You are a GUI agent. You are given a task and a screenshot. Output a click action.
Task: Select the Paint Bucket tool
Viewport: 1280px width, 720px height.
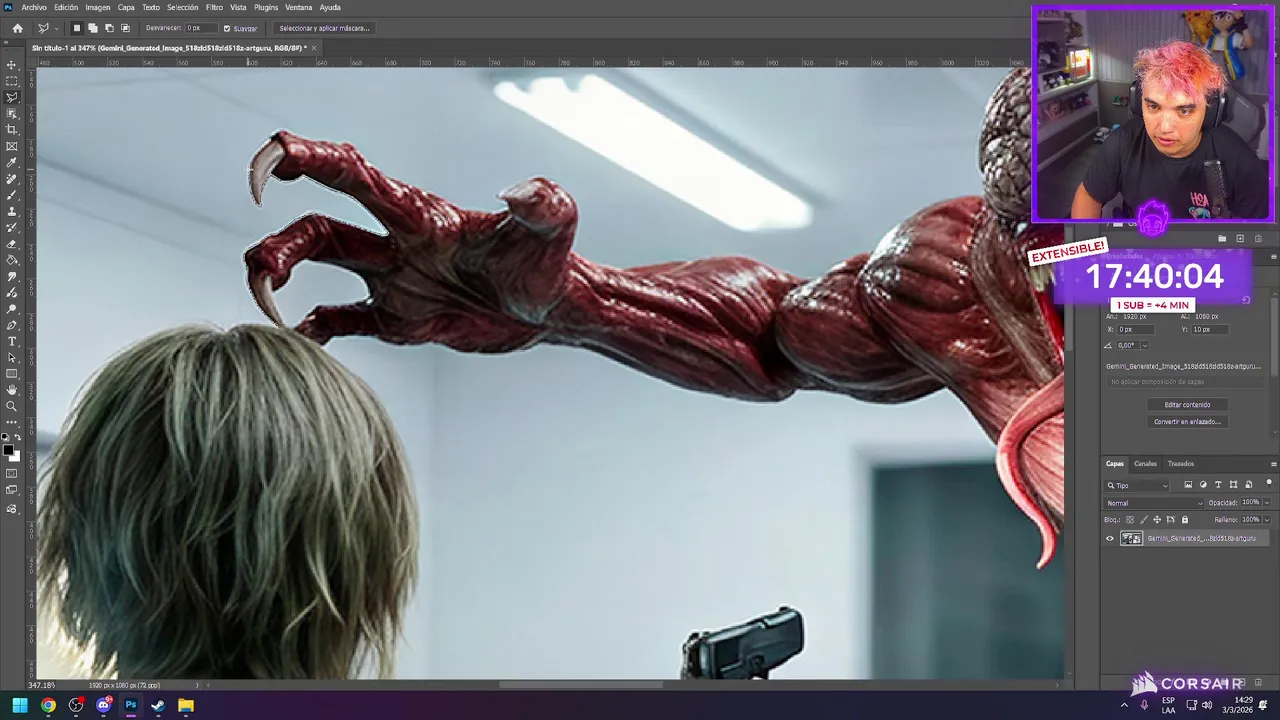tap(12, 260)
